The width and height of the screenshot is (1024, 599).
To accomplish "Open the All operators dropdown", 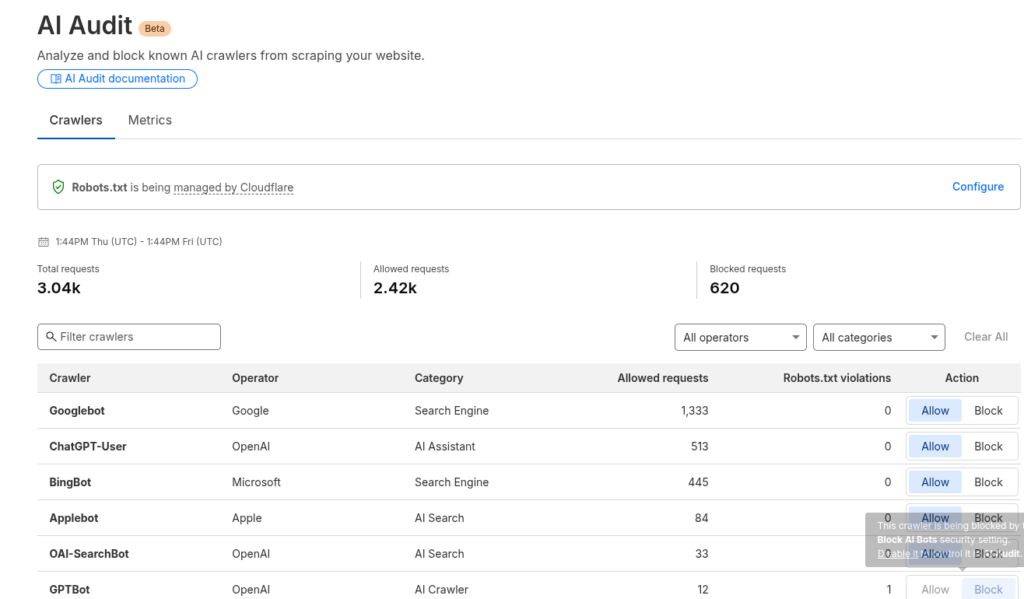I will (x=740, y=338).
